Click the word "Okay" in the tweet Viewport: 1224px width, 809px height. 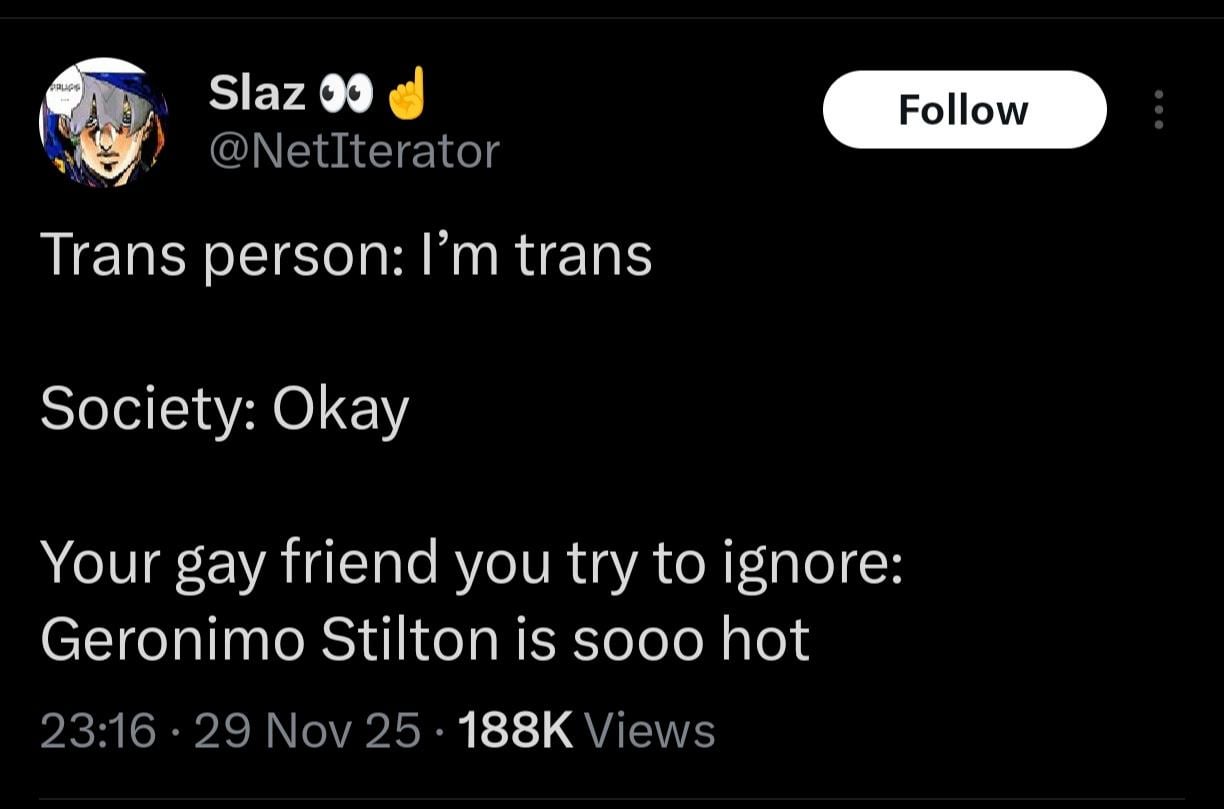[x=341, y=409]
